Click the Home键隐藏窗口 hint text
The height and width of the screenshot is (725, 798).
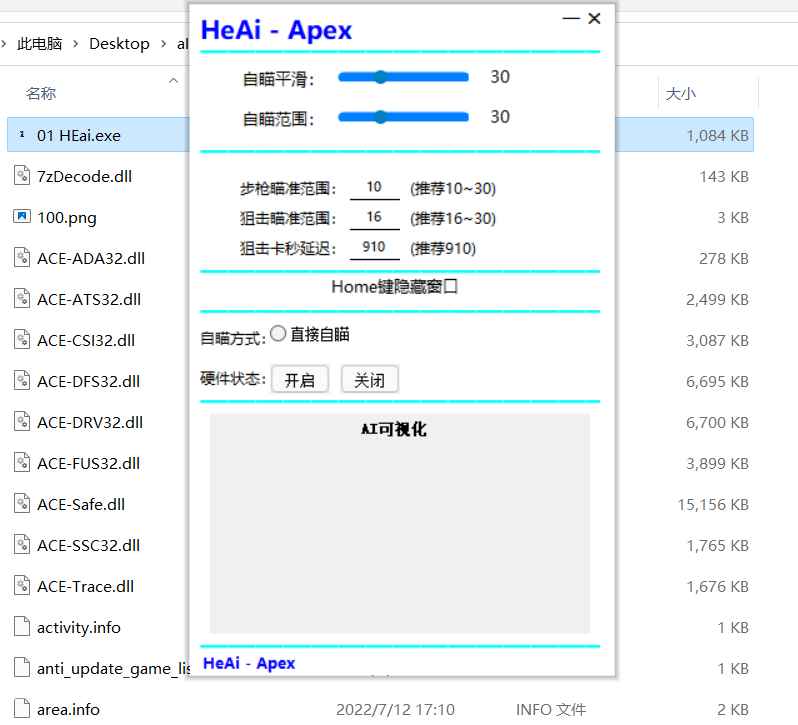tap(394, 286)
